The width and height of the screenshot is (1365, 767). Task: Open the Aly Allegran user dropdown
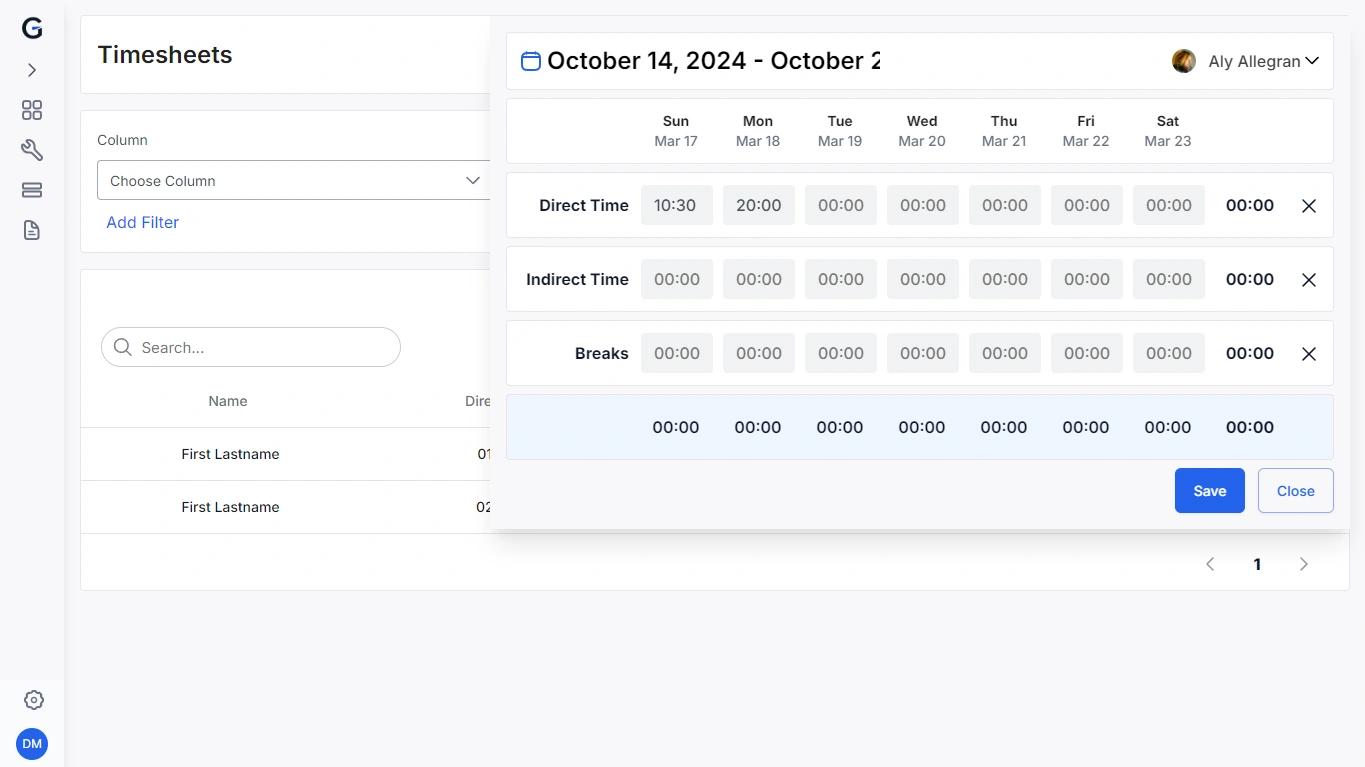click(x=1246, y=61)
